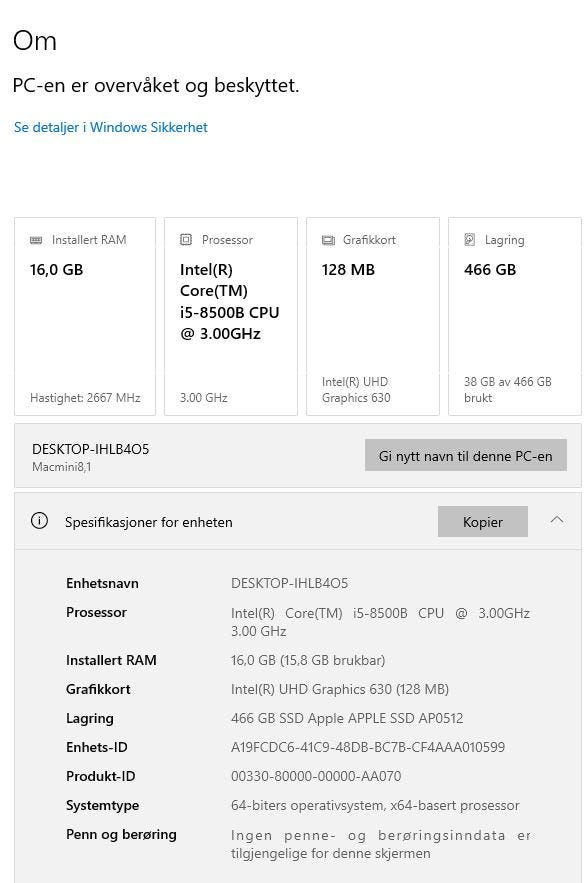Viewport: 586px width, 883px height.
Task: Click the Om page heading
Action: pos(35,41)
